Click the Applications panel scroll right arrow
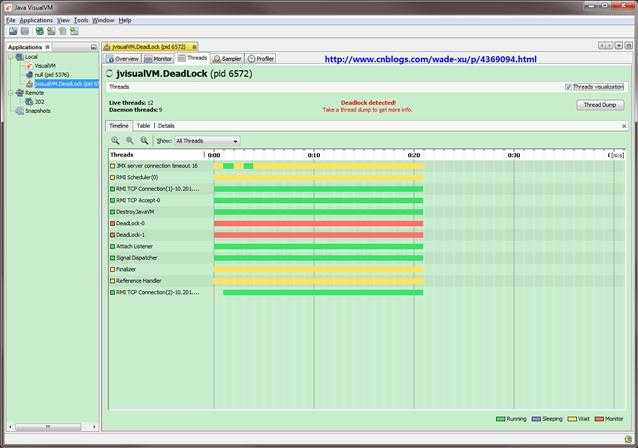This screenshot has height=448, width=638. (94, 427)
